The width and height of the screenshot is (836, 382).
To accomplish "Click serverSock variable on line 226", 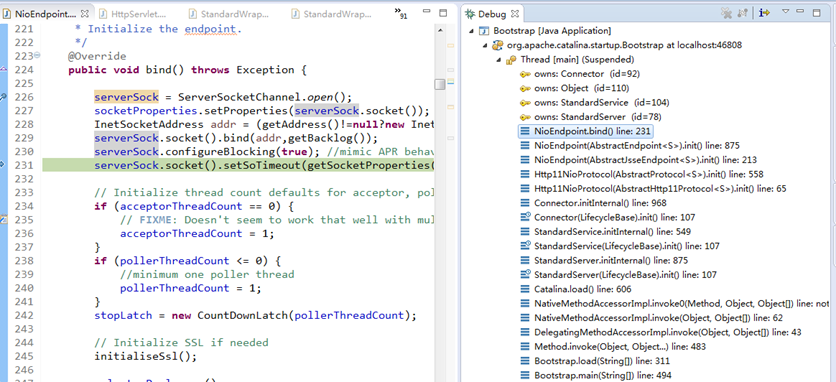I will pyautogui.click(x=126, y=97).
